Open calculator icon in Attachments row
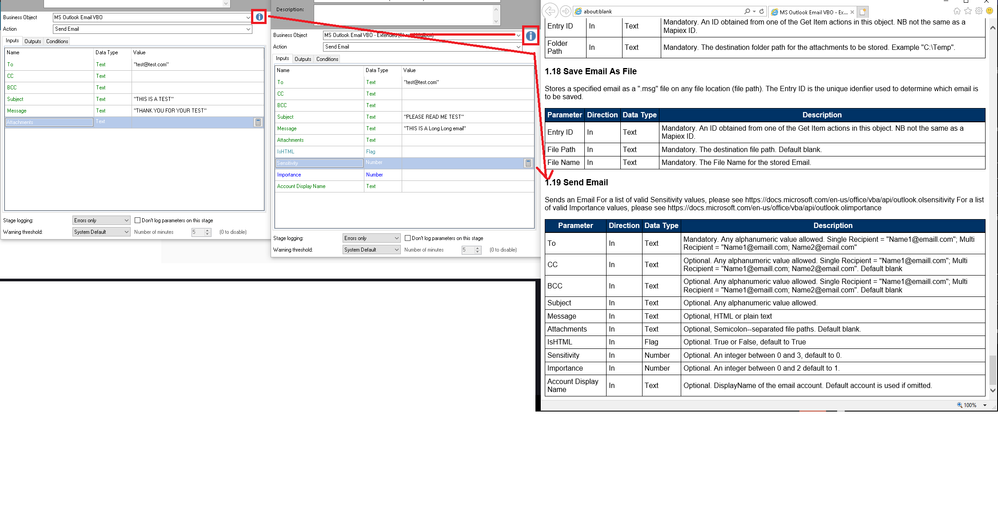 click(x=258, y=122)
